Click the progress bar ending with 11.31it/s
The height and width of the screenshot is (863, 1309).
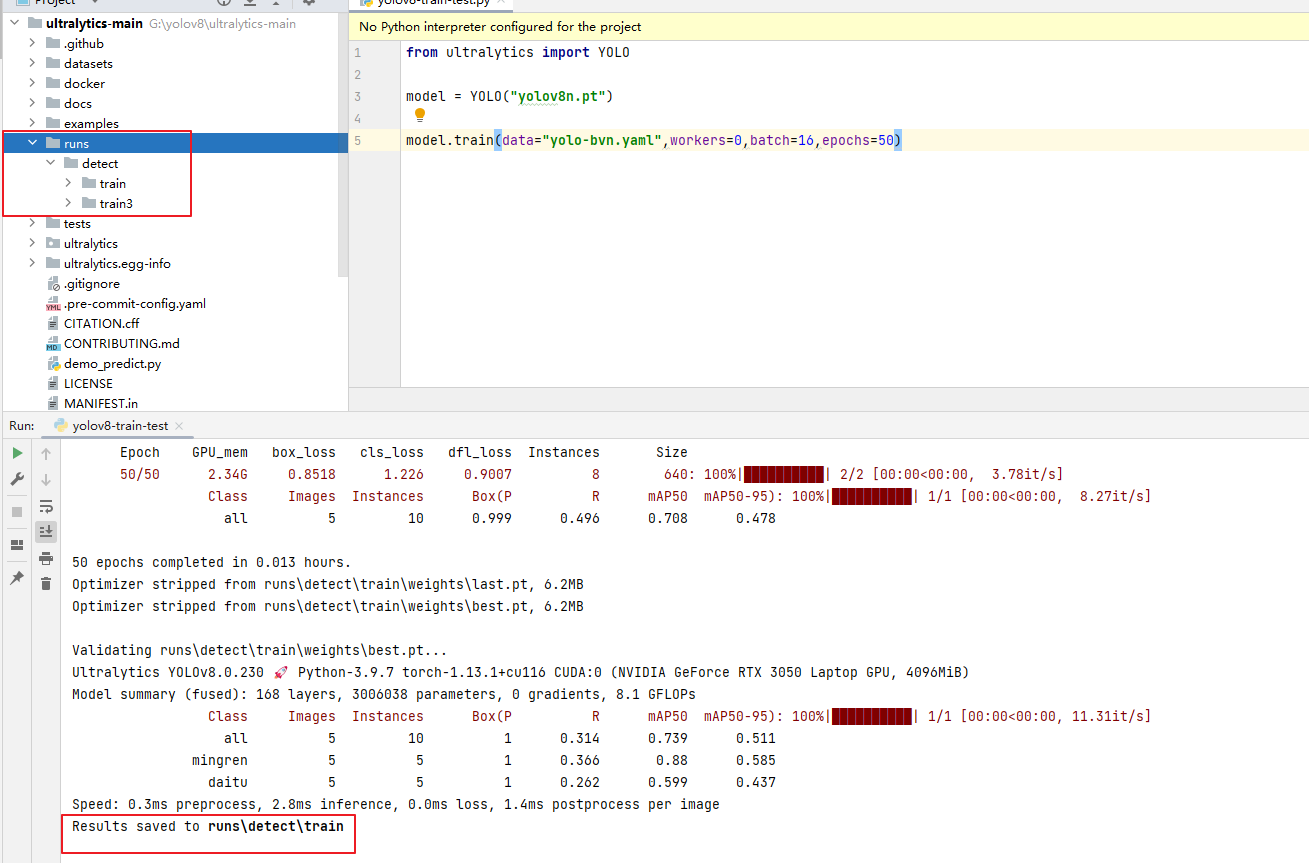pyautogui.click(x=872, y=716)
